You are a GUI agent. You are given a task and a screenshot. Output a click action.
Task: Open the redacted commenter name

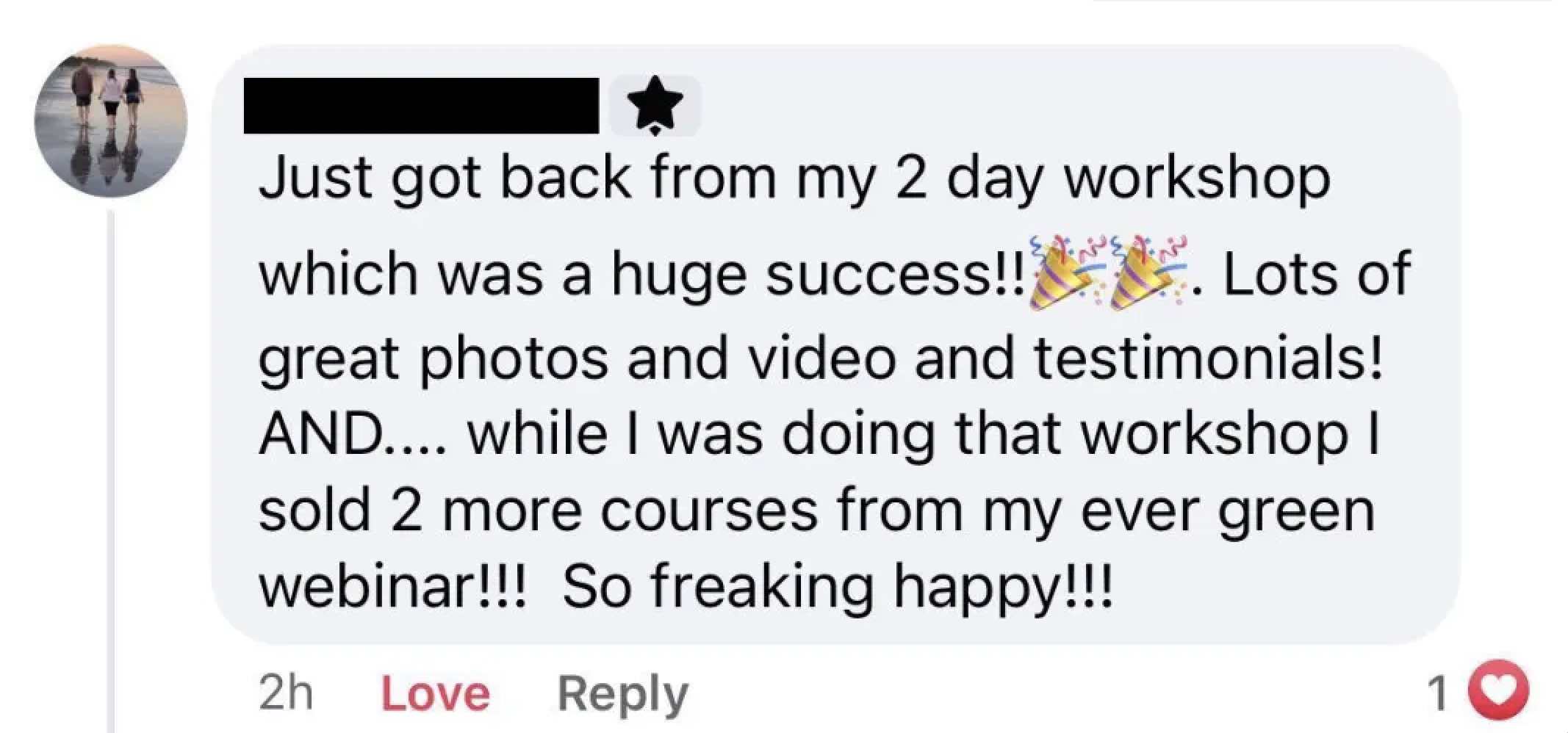(x=421, y=106)
